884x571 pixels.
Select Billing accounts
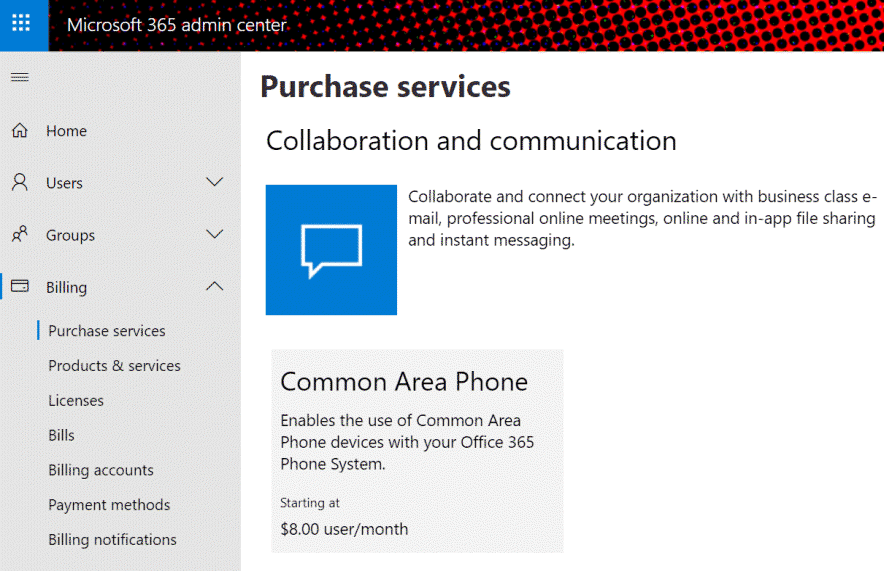pyautogui.click(x=101, y=470)
